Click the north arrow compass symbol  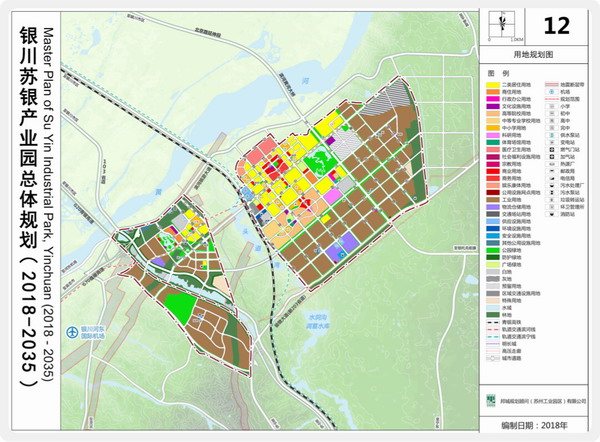pyautogui.click(x=503, y=22)
